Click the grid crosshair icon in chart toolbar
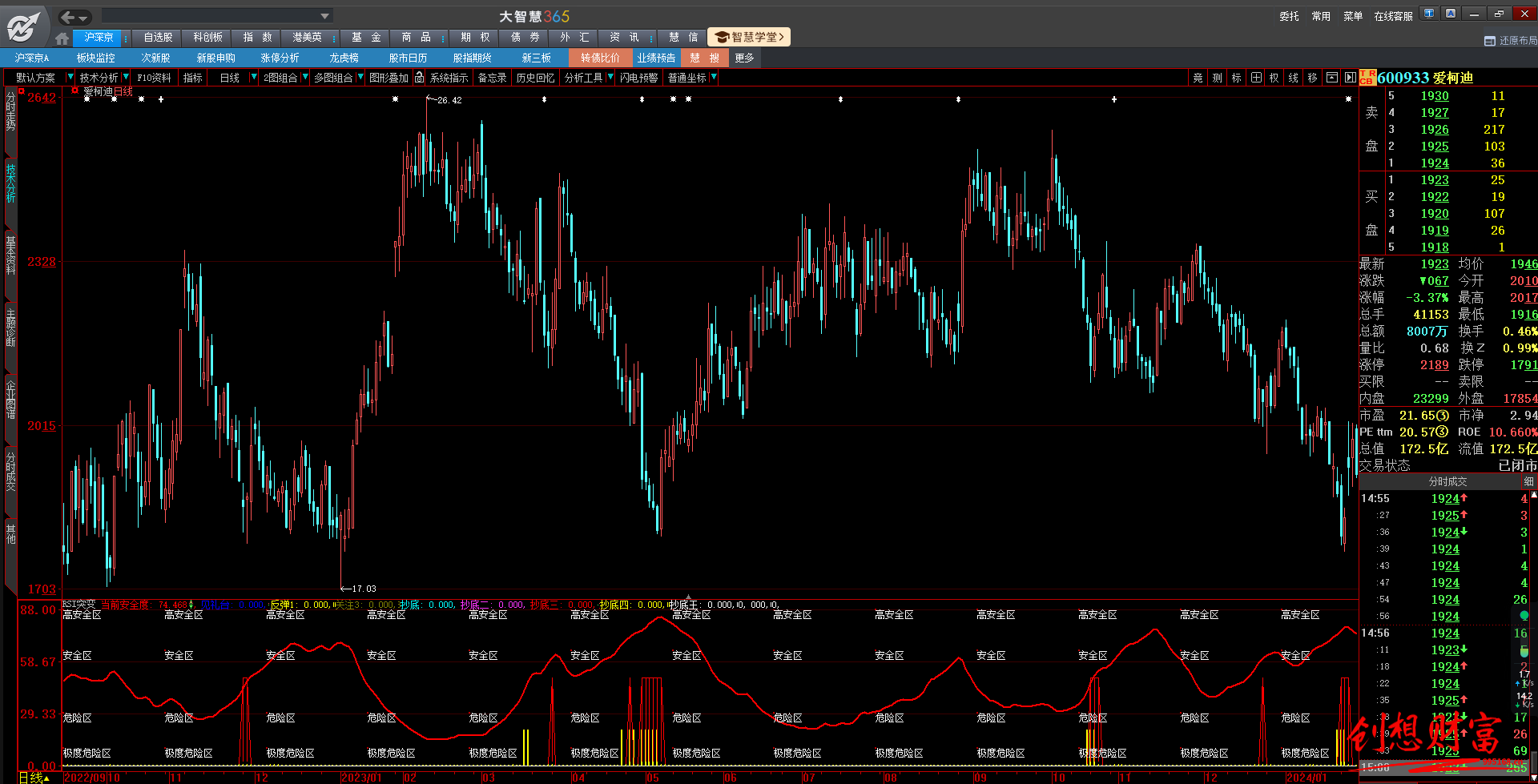The image size is (1538, 784). click(x=1256, y=78)
